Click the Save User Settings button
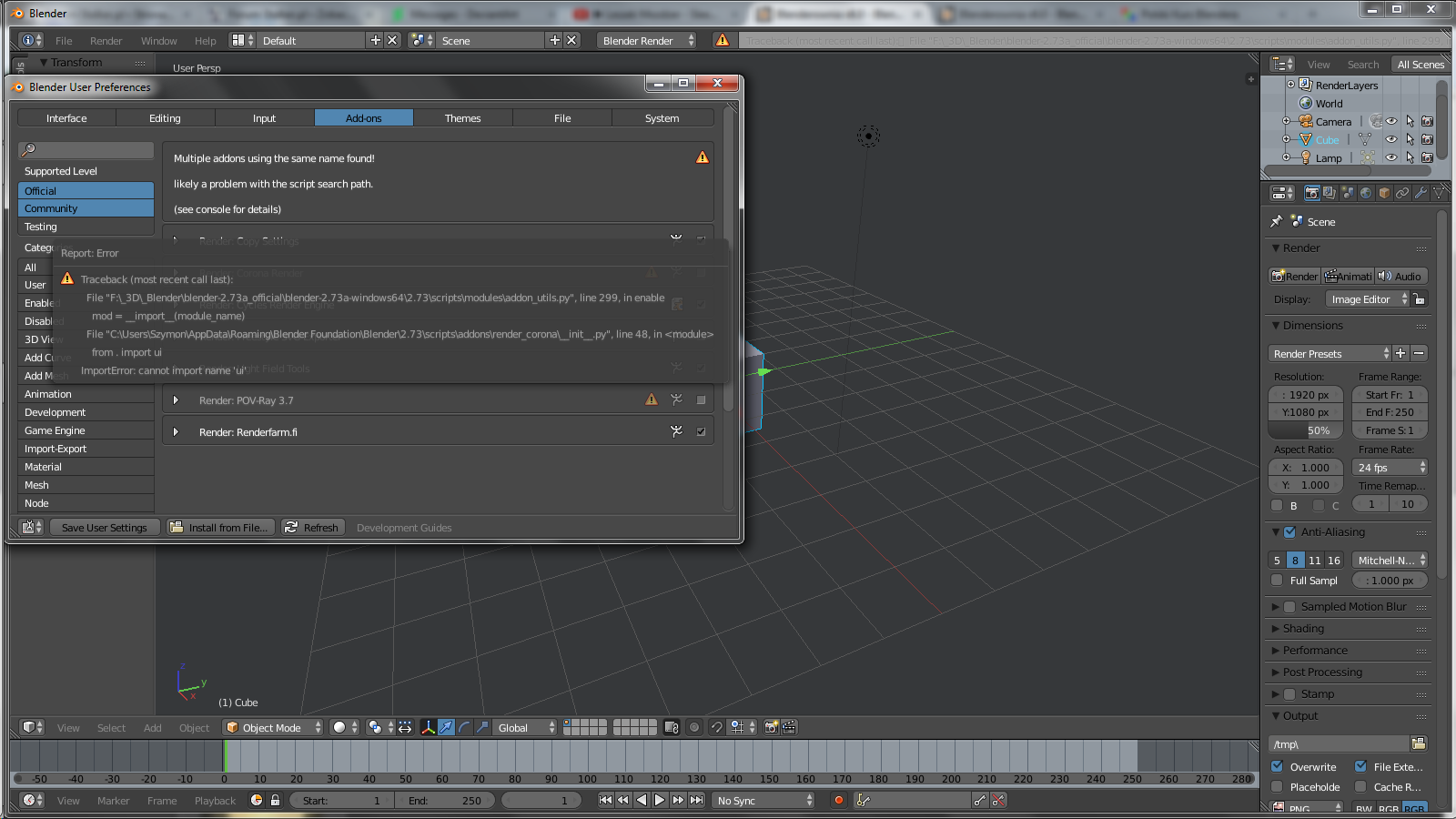Image resolution: width=1456 pixels, height=819 pixels. [104, 527]
